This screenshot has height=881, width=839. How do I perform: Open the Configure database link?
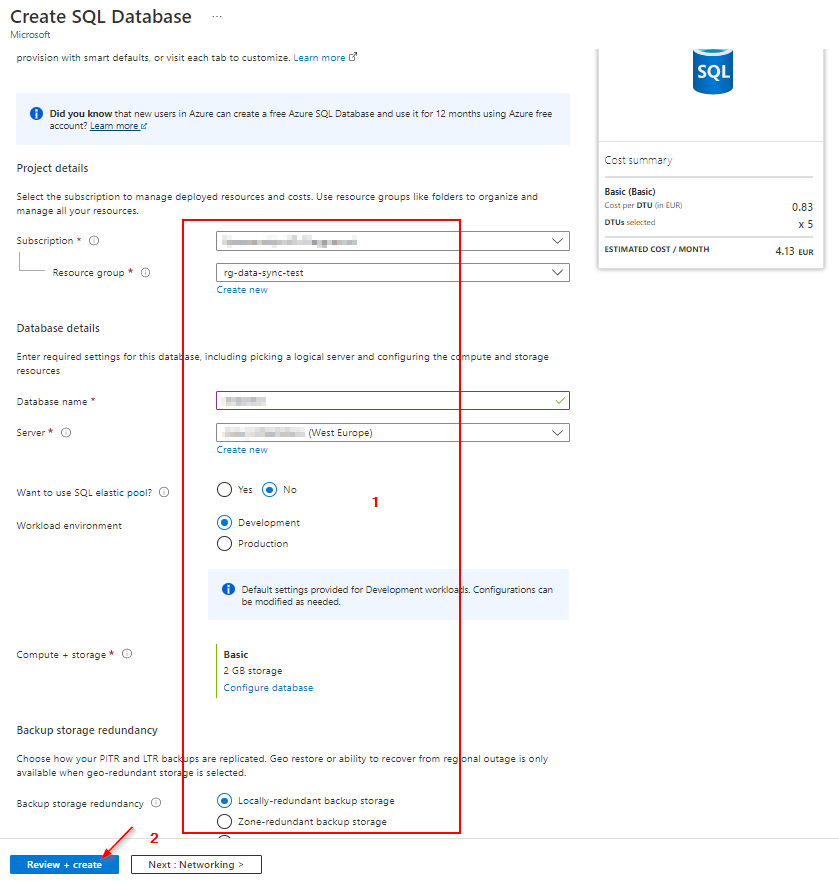[x=268, y=688]
